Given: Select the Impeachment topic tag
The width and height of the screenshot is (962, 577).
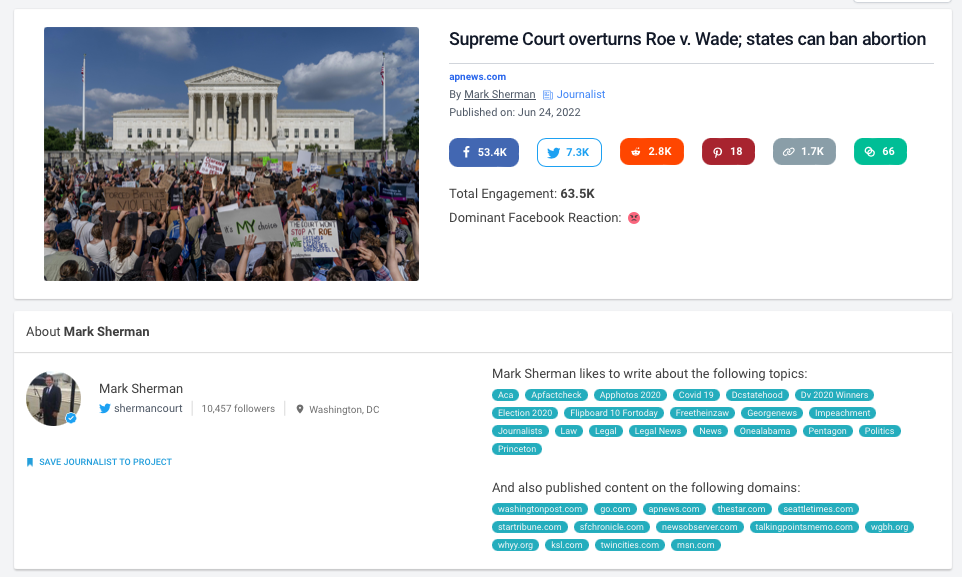Looking at the screenshot, I should [x=843, y=413].
